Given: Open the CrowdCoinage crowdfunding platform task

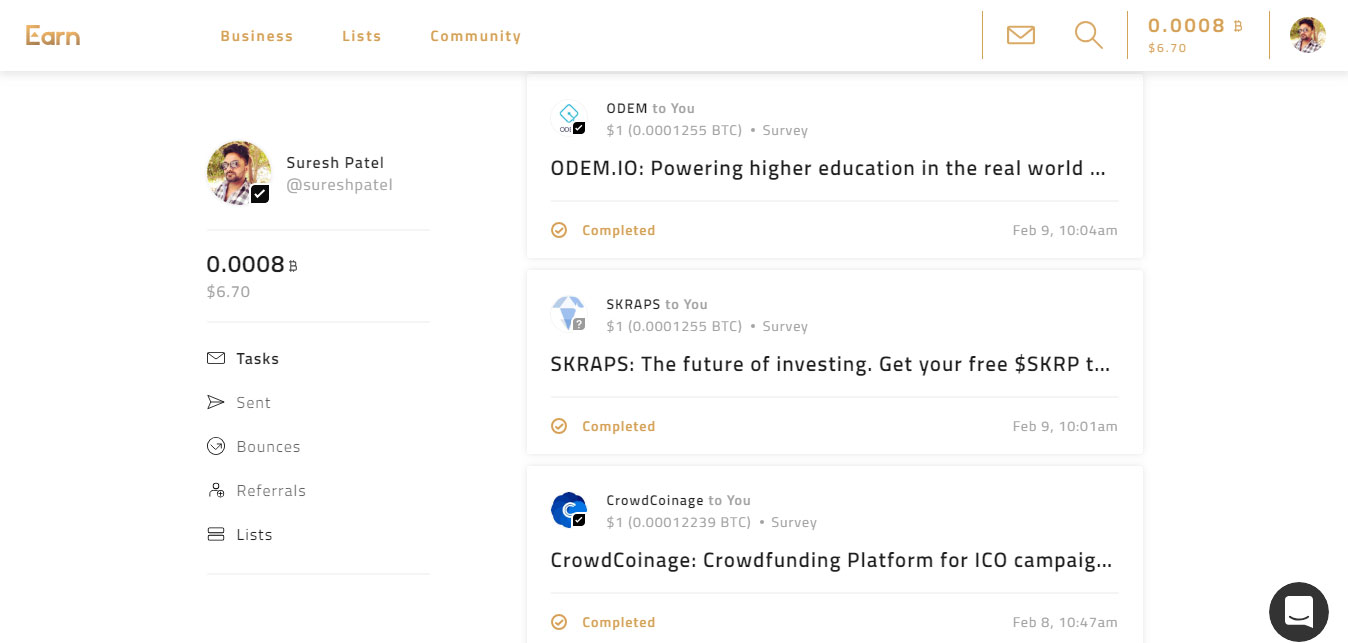Looking at the screenshot, I should pos(831,560).
